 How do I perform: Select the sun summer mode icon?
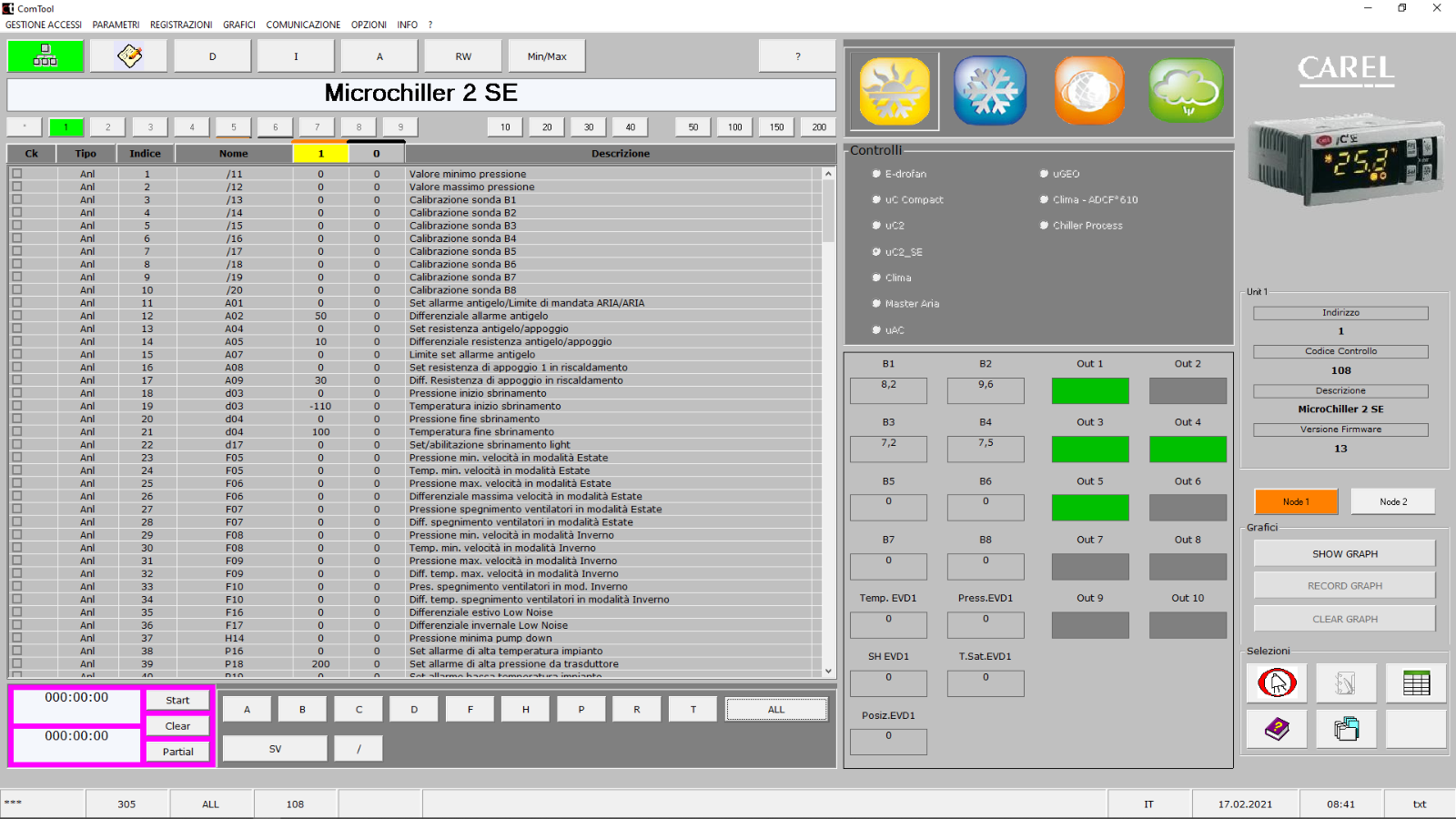tap(895, 91)
